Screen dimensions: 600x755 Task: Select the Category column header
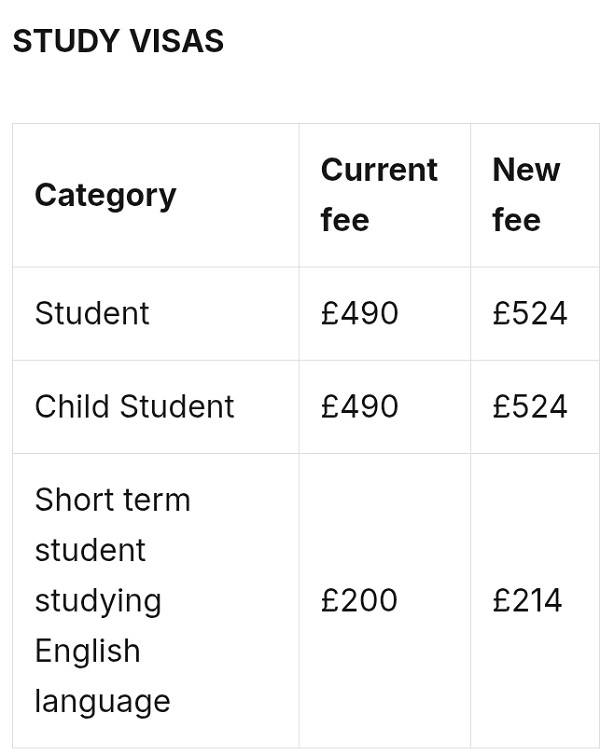105,195
